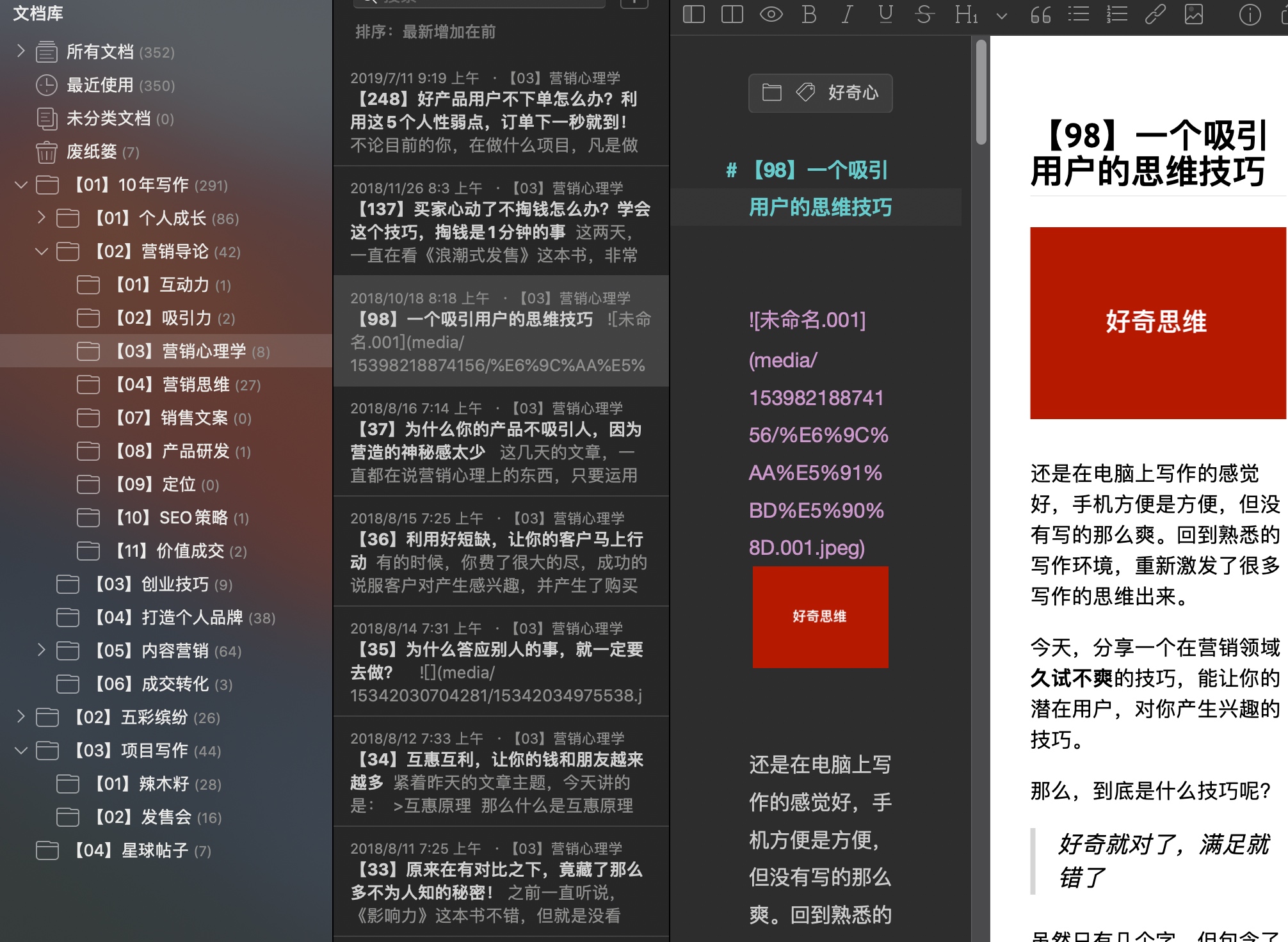Screen dimensions: 1288x942
Task: Expand the 【01】个人成长 folder
Action: [42, 218]
